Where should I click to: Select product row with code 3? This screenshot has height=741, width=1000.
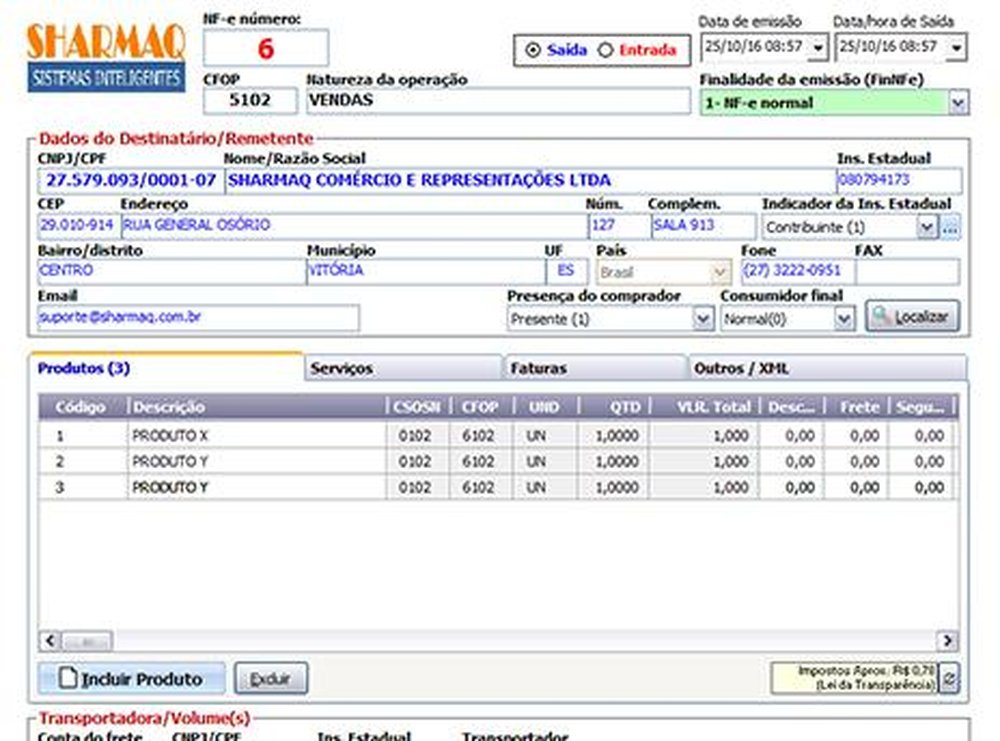click(497, 488)
